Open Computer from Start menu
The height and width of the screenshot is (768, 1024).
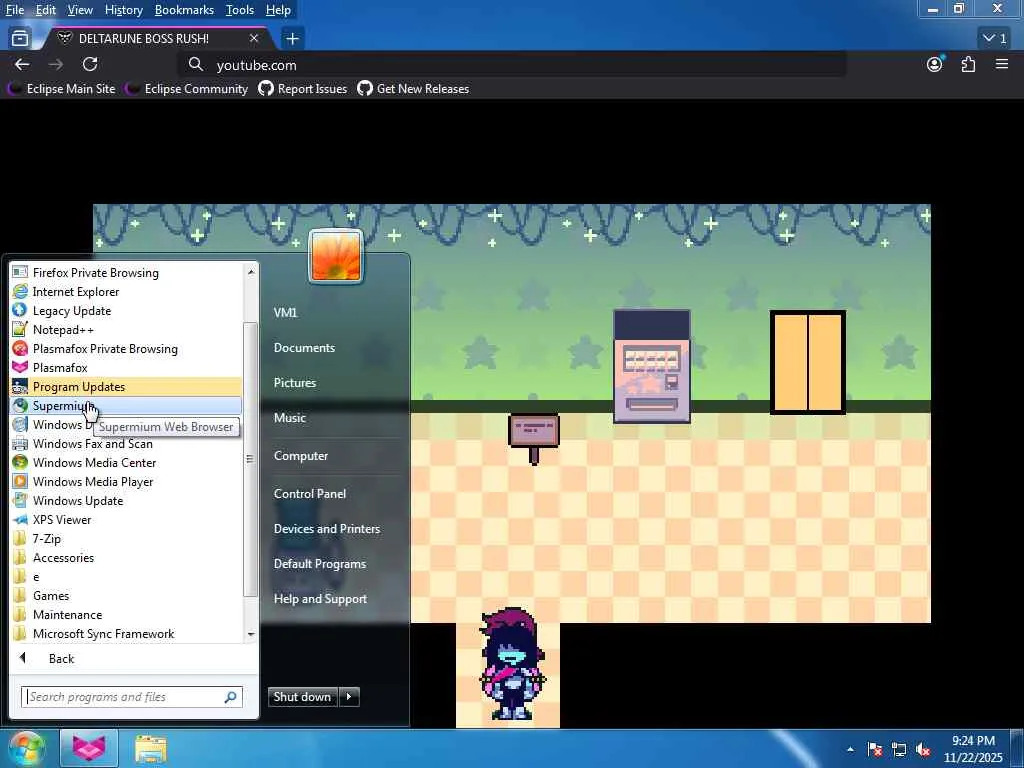(300, 456)
